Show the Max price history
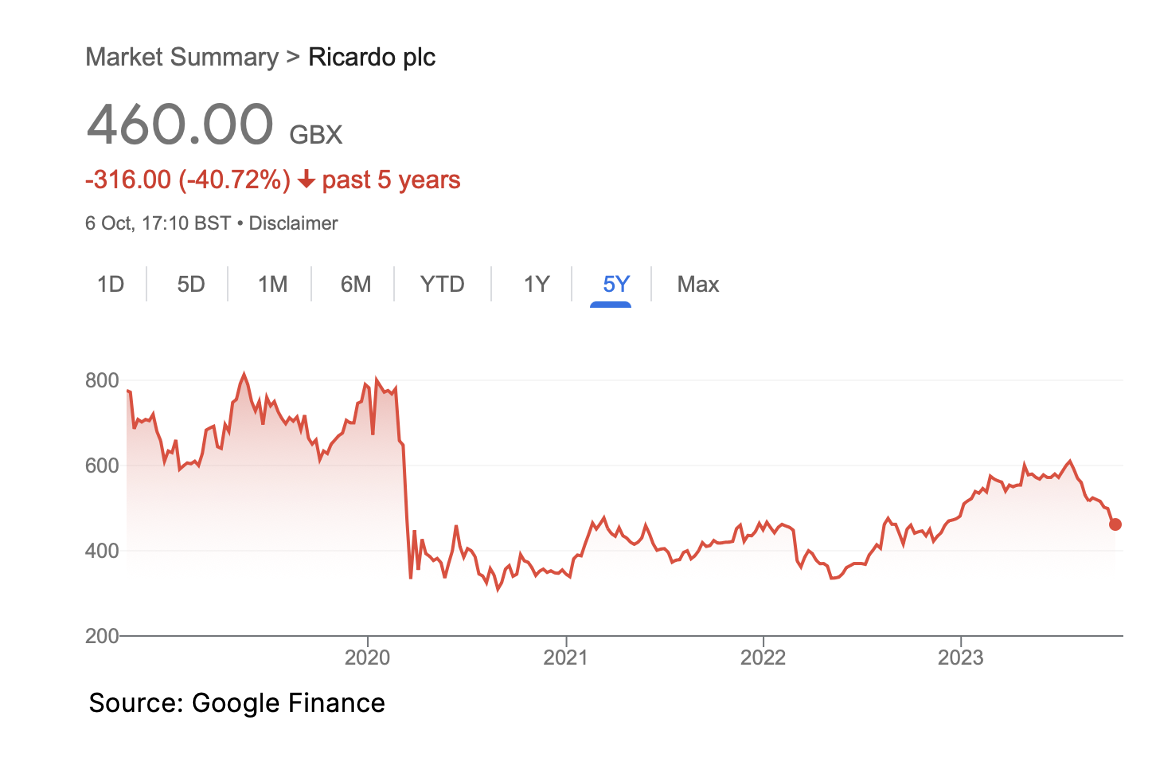This screenshot has width=1168, height=764. 698,284
